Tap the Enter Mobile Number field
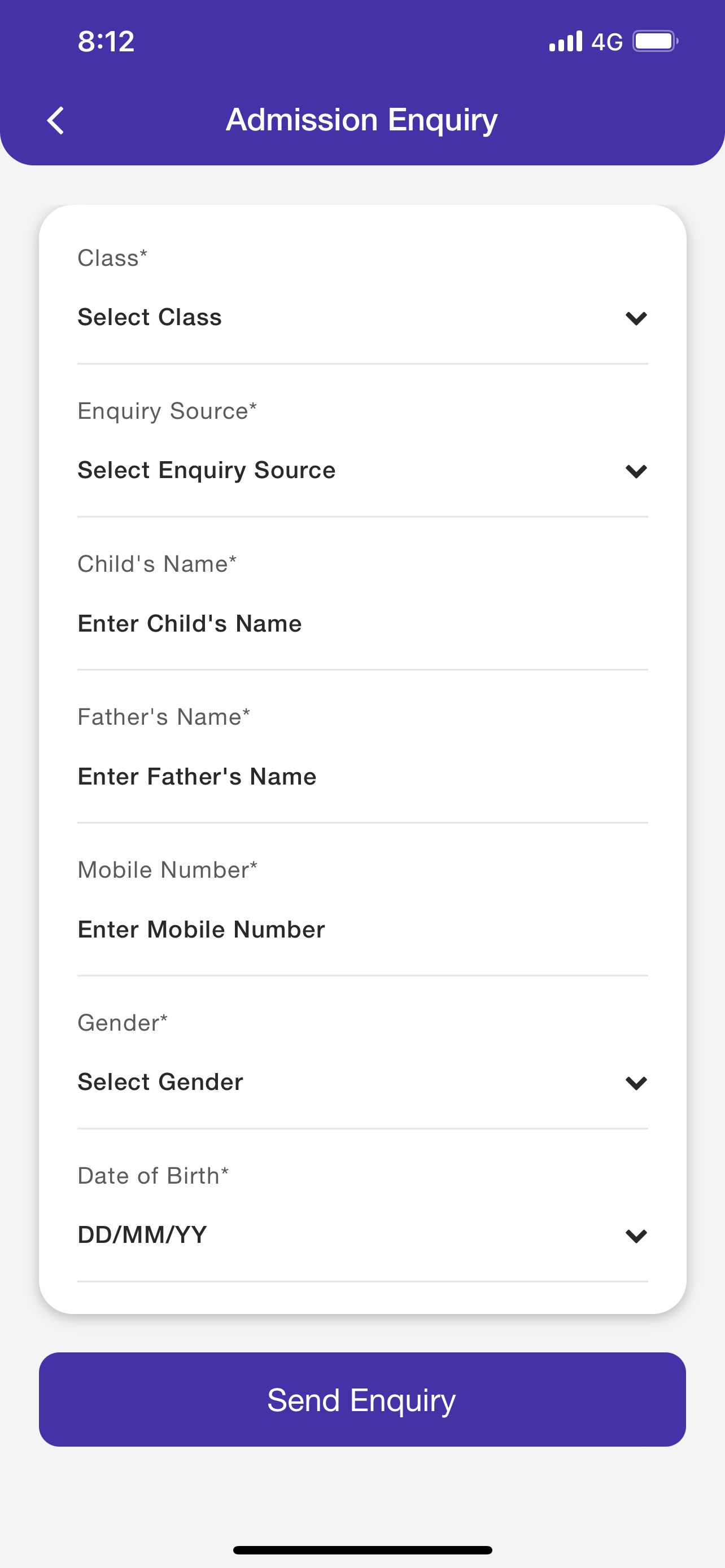Screen dimensions: 725x1568 click(x=201, y=930)
